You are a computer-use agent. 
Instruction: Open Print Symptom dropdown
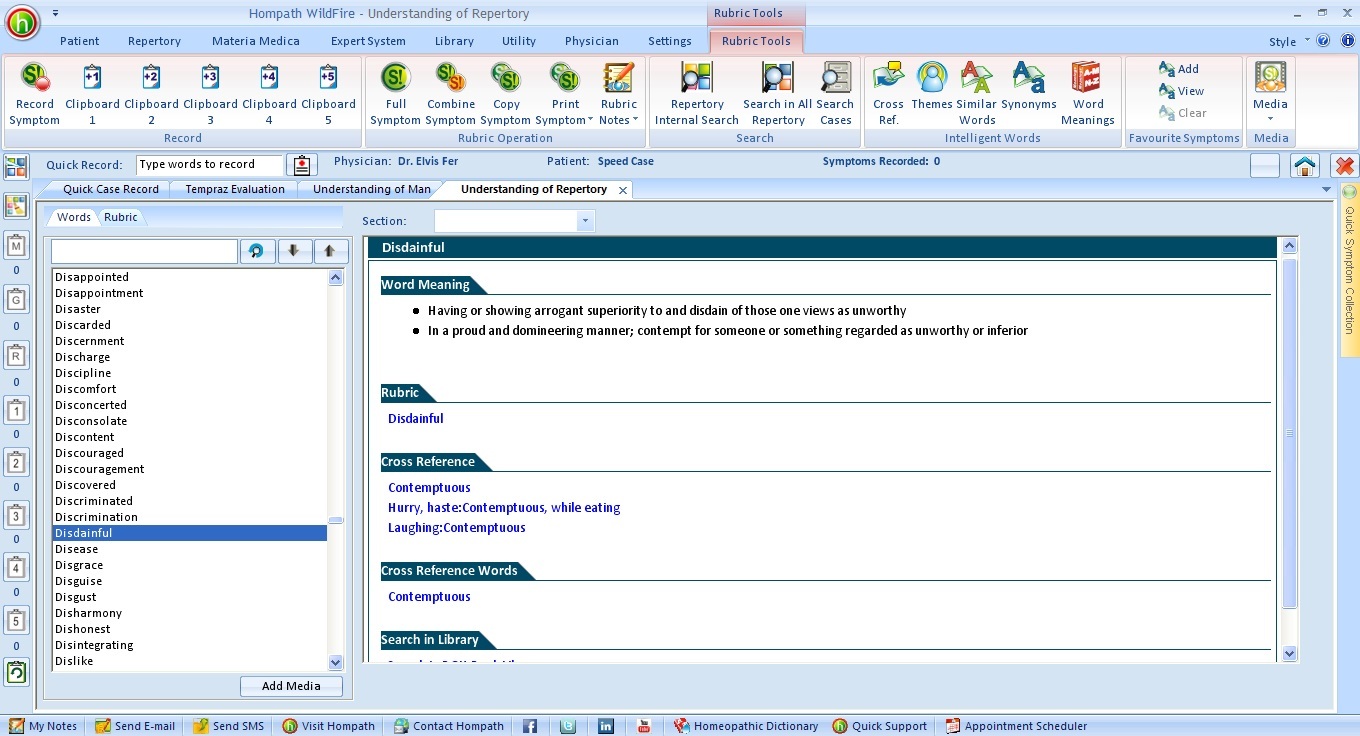565,94
